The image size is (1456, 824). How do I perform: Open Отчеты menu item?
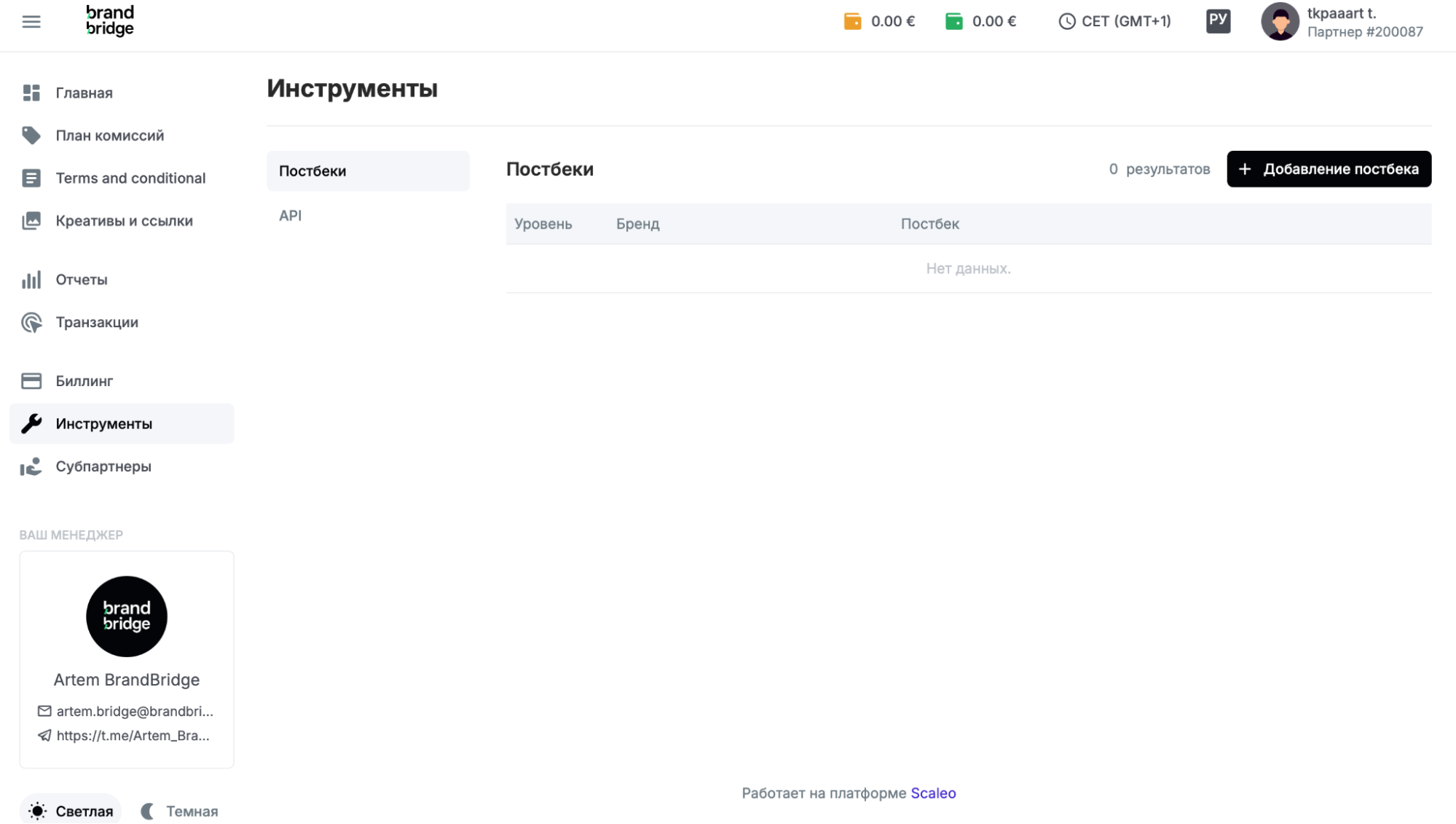[122, 280]
